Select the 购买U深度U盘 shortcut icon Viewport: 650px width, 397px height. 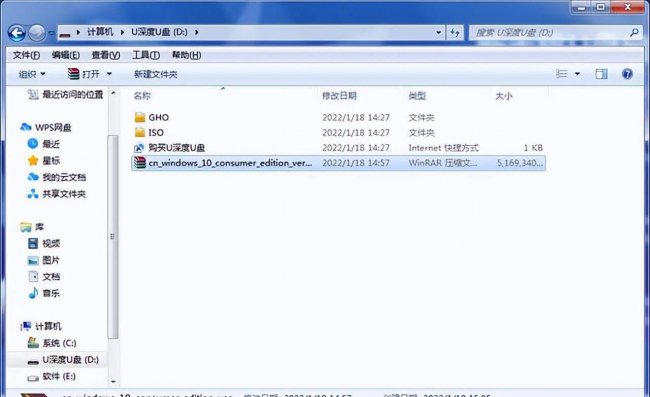pos(140,148)
